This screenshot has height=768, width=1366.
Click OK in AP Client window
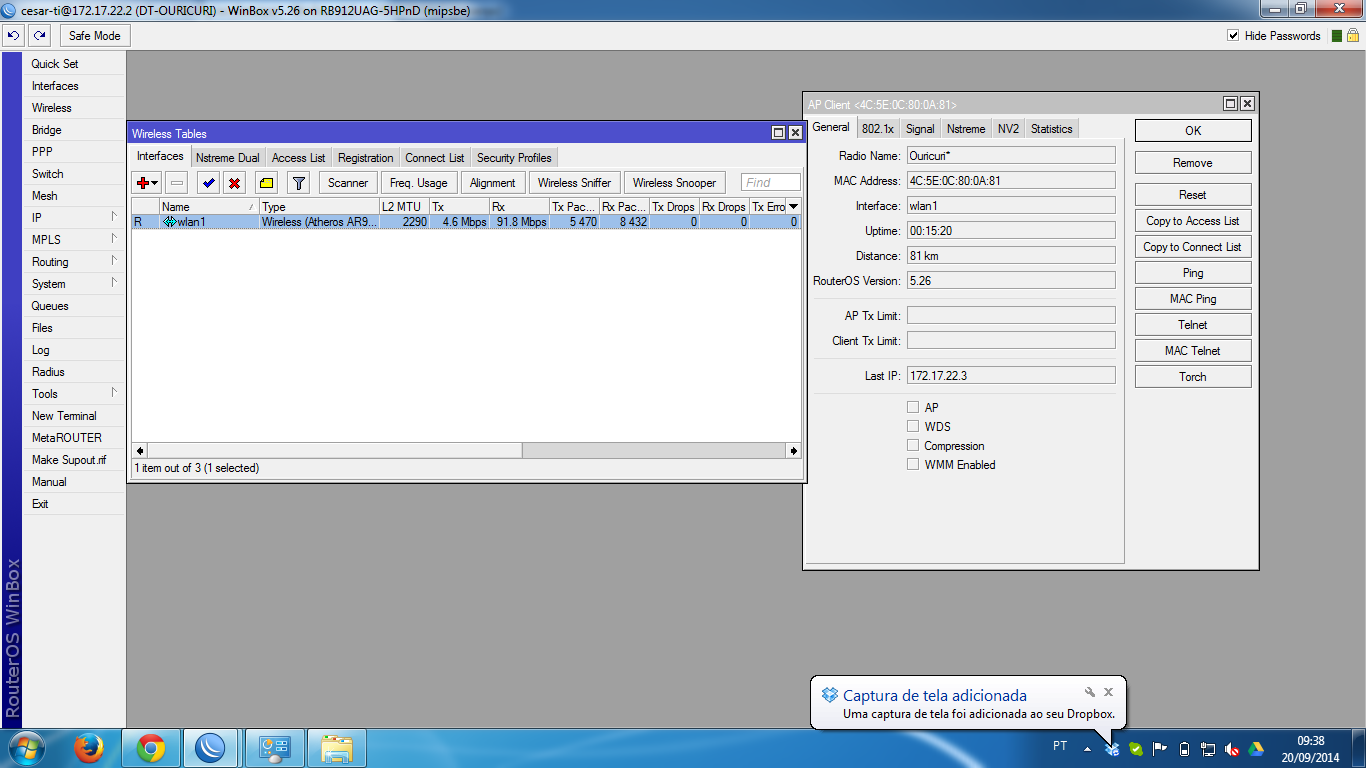point(1193,131)
